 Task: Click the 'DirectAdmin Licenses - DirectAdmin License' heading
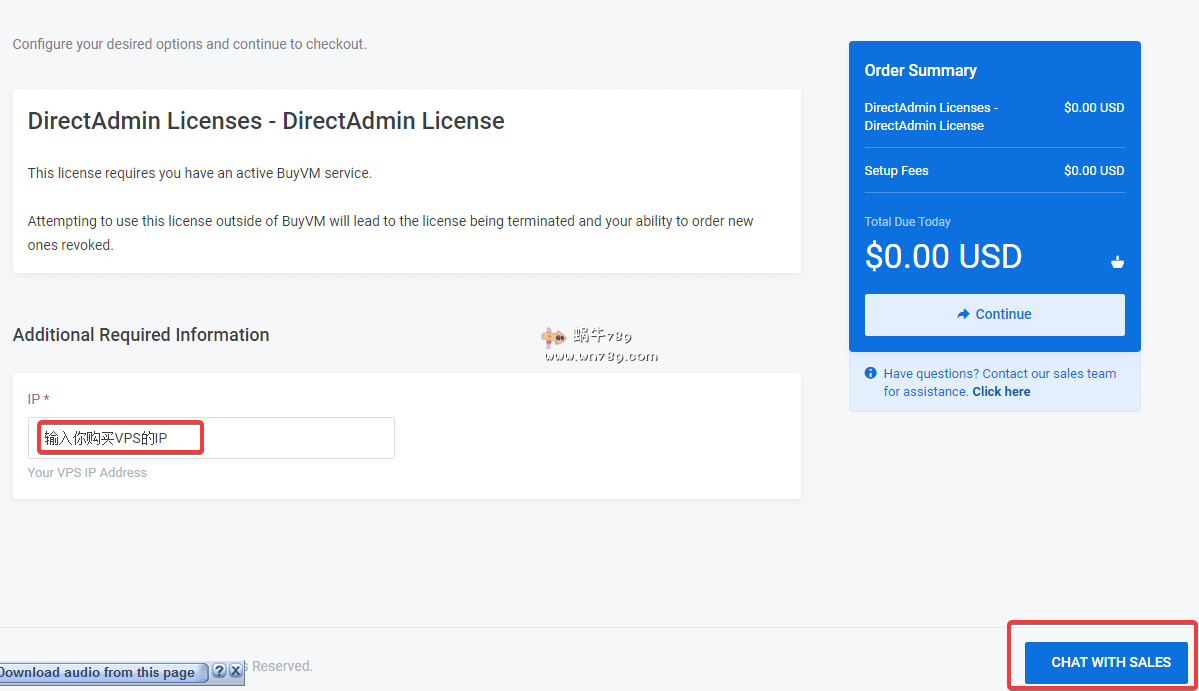pos(266,121)
